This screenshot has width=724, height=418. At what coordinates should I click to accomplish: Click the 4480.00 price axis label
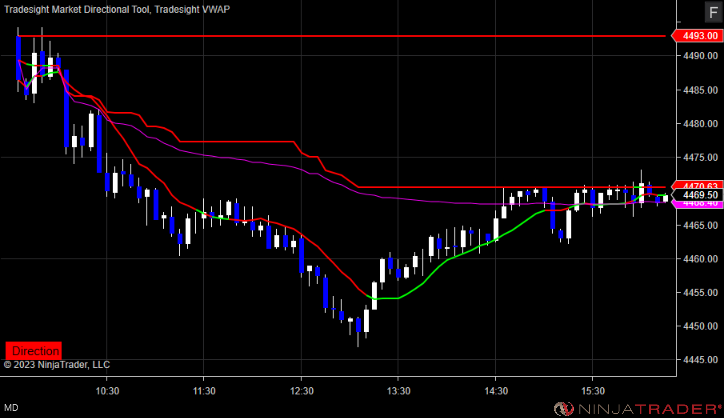click(700, 124)
